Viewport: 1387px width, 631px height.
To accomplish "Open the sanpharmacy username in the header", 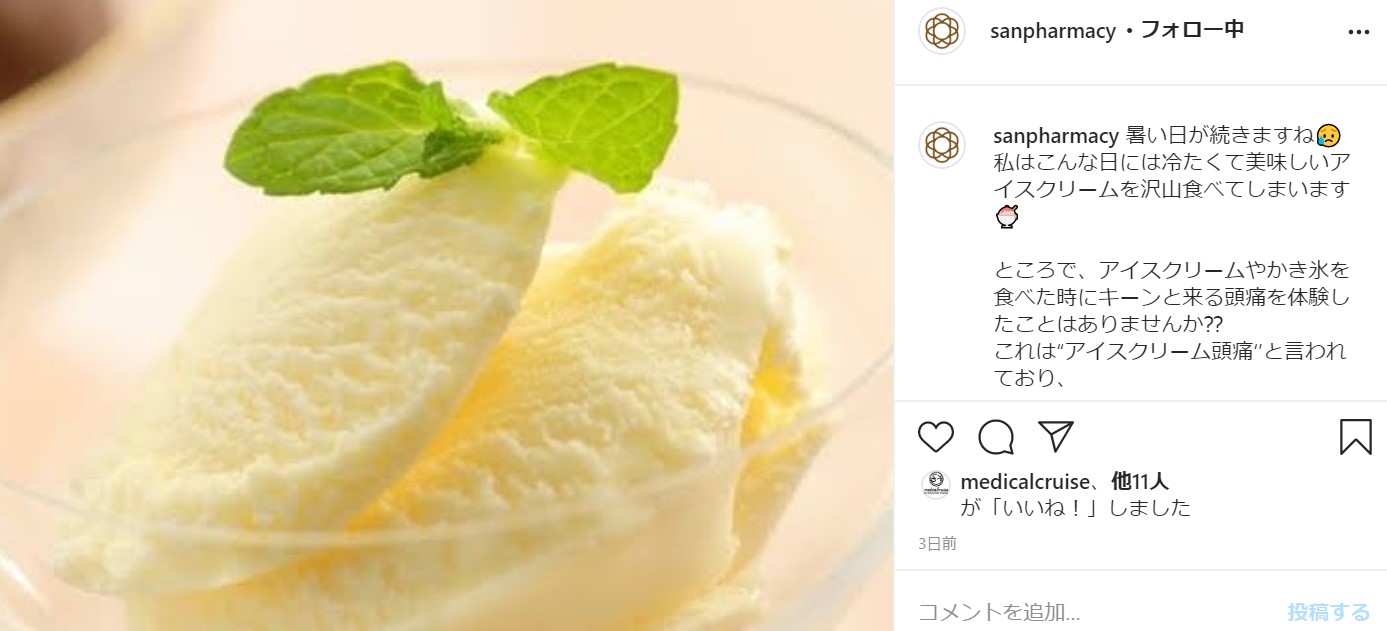I will (x=1052, y=31).
